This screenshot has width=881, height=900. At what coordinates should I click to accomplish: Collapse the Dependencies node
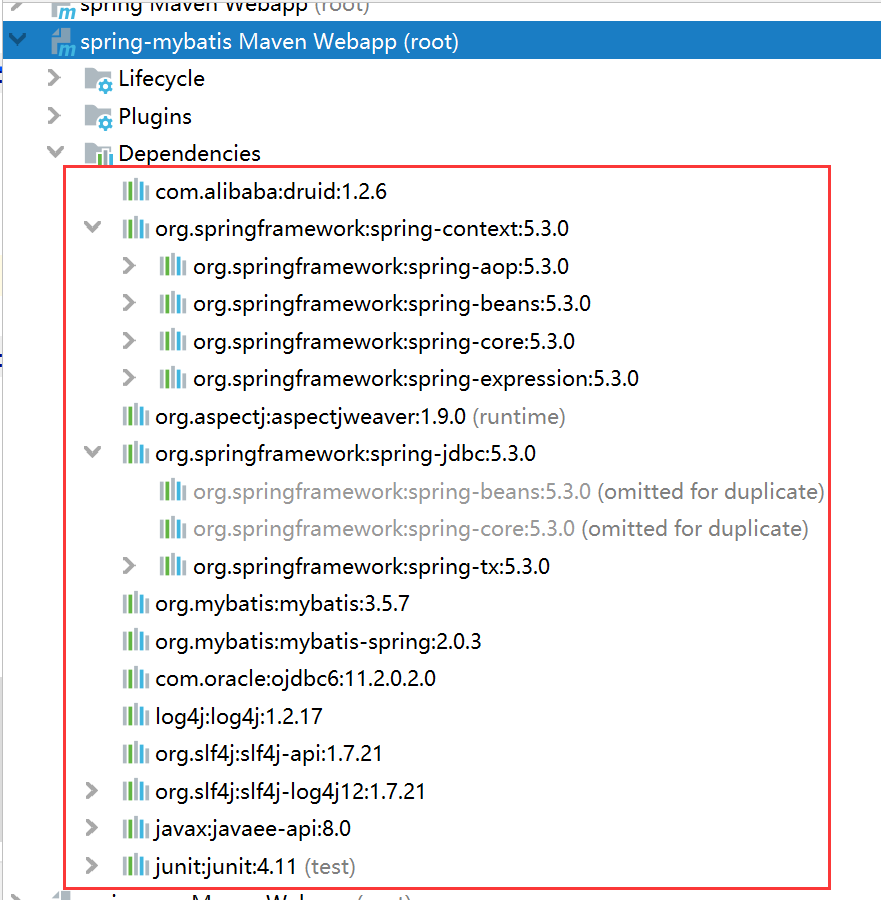click(56, 152)
